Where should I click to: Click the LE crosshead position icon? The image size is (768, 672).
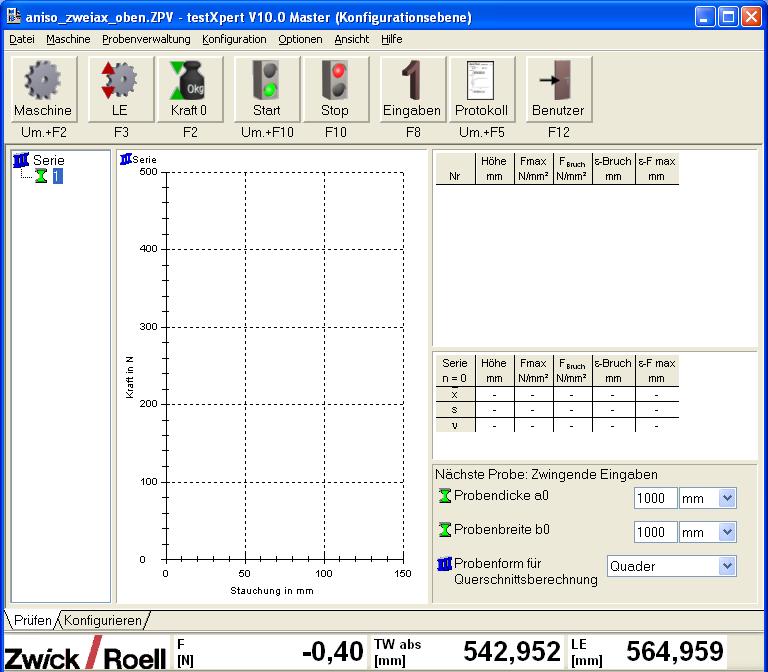point(121,89)
